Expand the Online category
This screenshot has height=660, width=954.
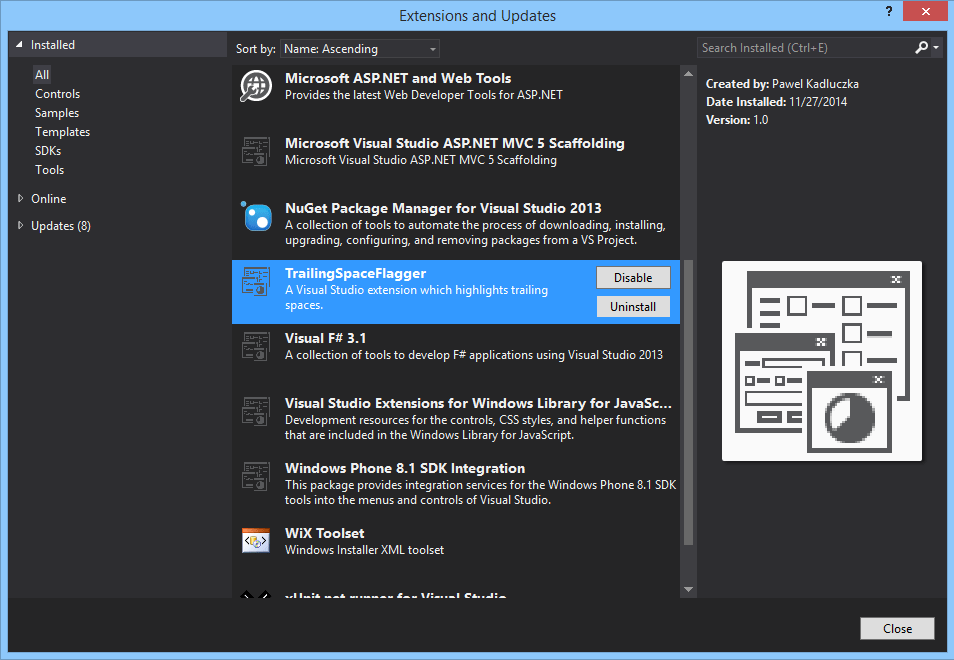21,199
